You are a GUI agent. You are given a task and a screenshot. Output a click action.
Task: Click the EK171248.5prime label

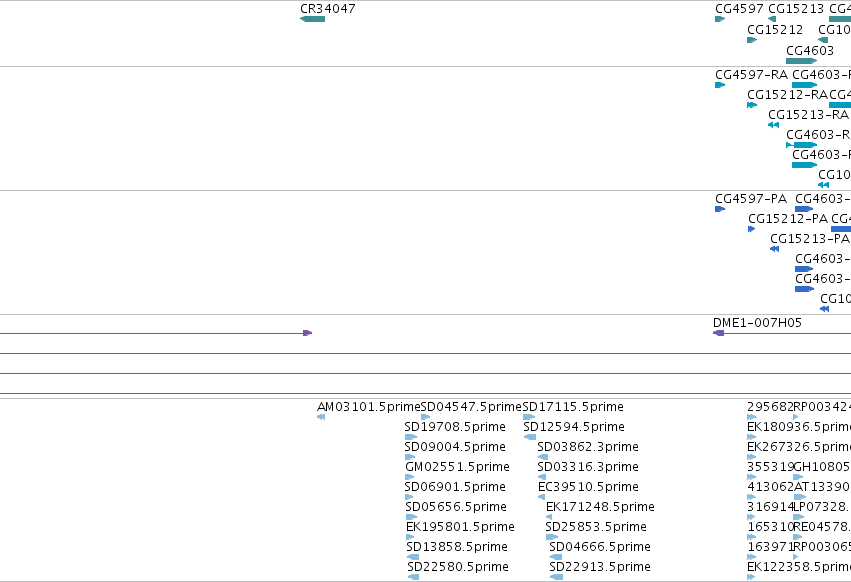pyautogui.click(x=600, y=507)
